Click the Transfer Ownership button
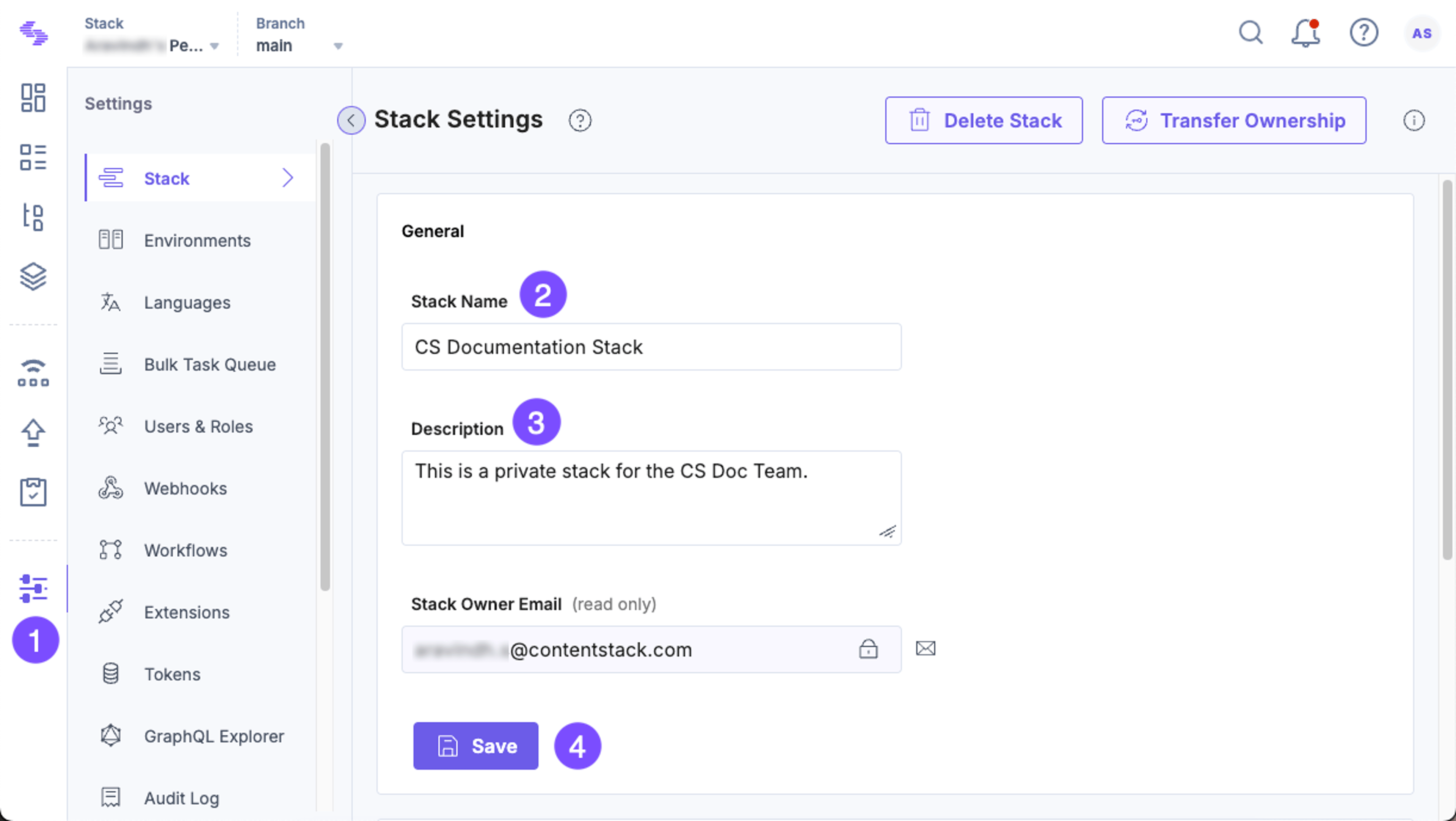Screen dimensions: 1456x821 pos(1234,121)
